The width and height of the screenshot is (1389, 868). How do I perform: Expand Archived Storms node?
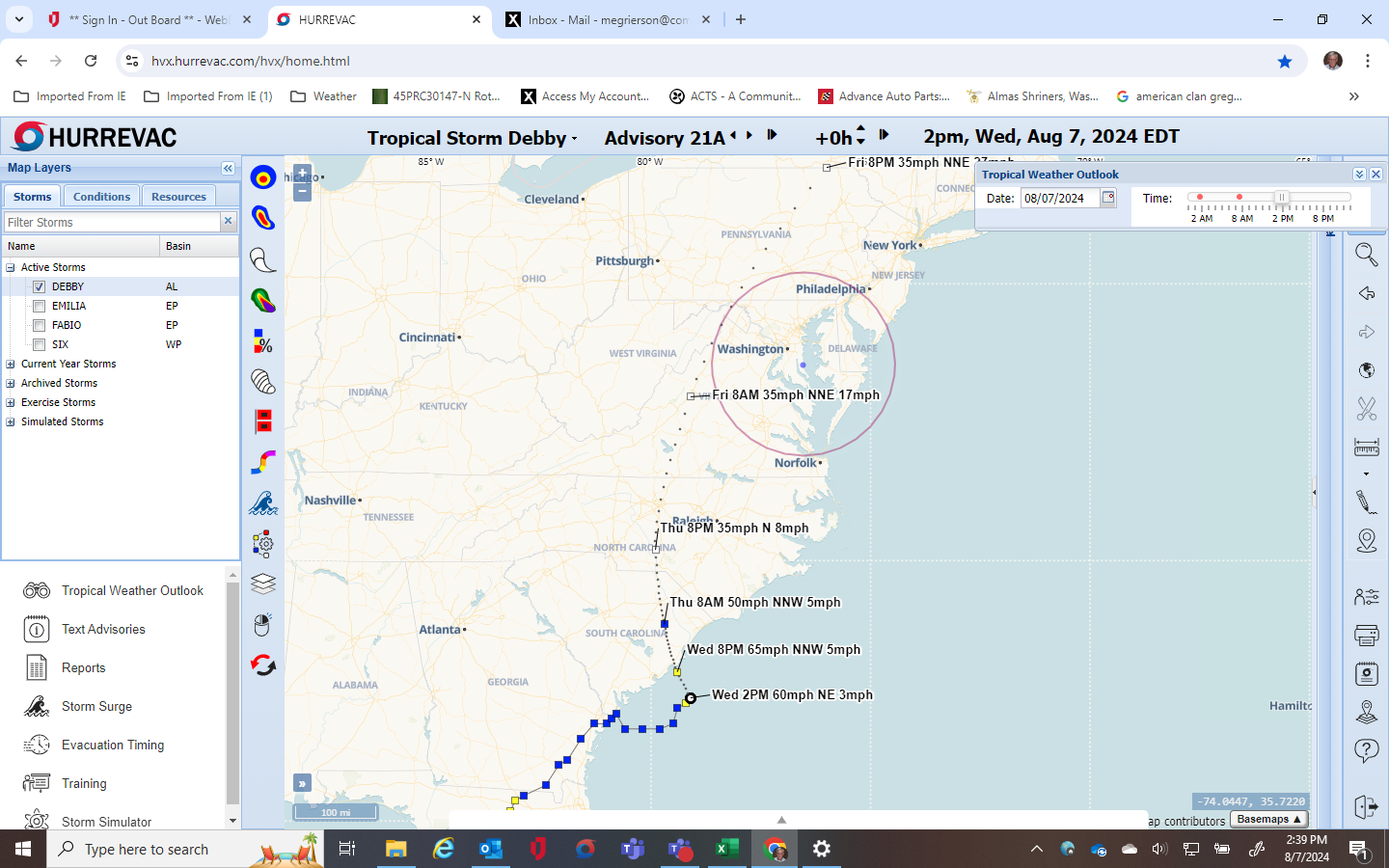[x=11, y=383]
